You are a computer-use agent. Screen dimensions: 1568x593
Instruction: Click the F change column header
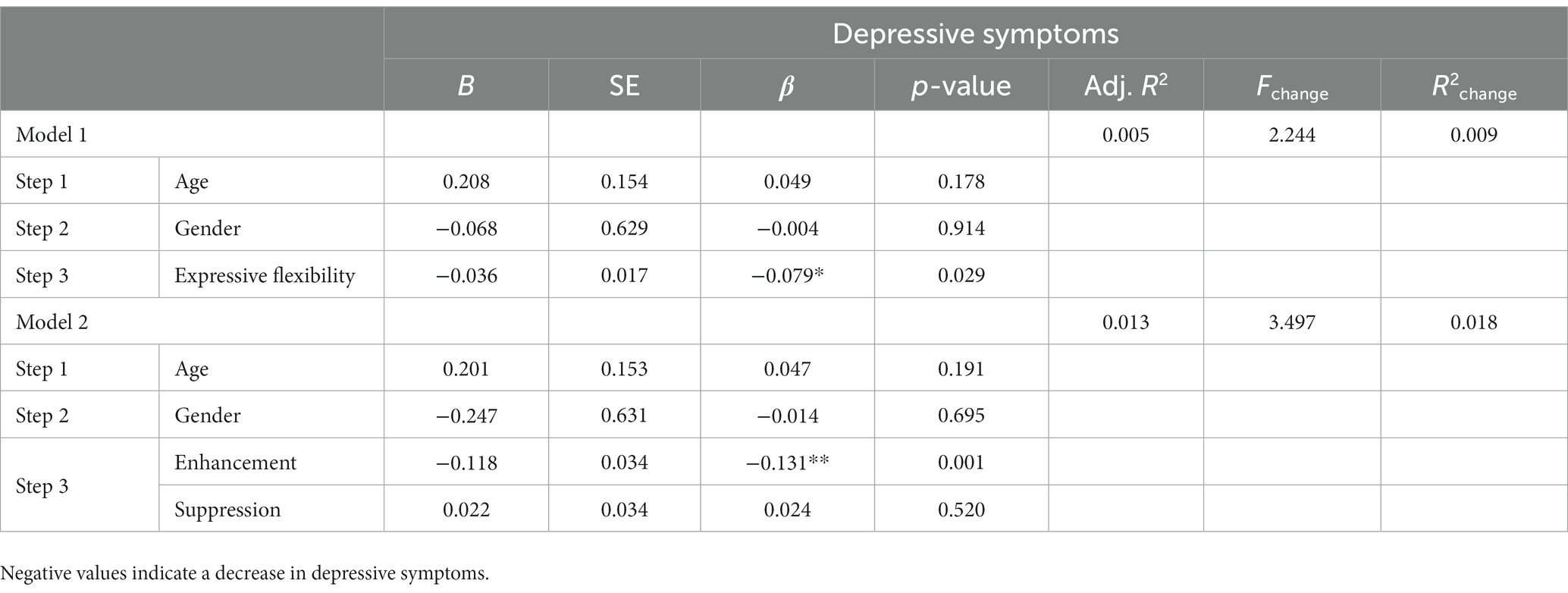[1292, 88]
